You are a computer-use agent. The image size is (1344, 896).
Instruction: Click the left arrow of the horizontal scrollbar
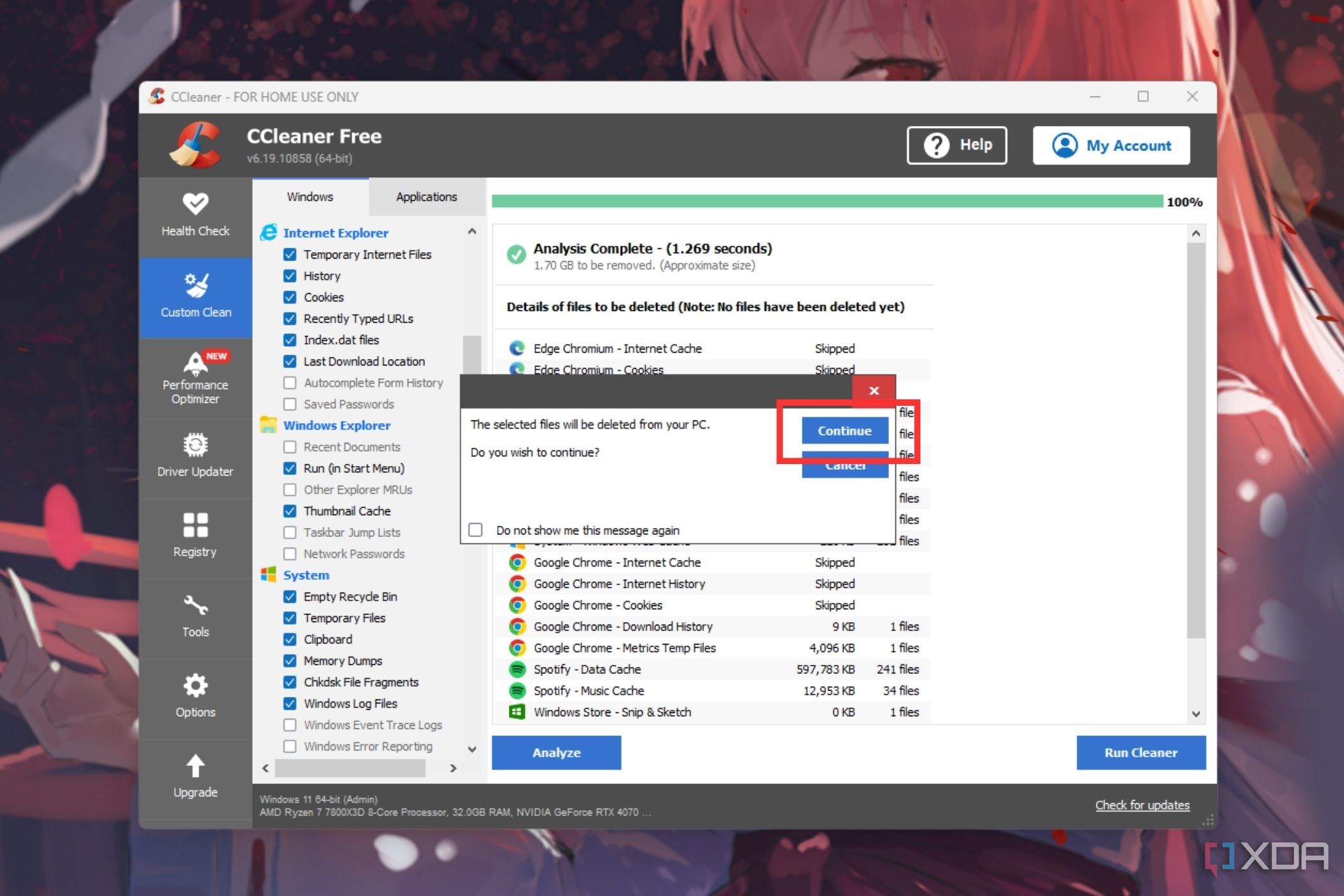tap(266, 768)
